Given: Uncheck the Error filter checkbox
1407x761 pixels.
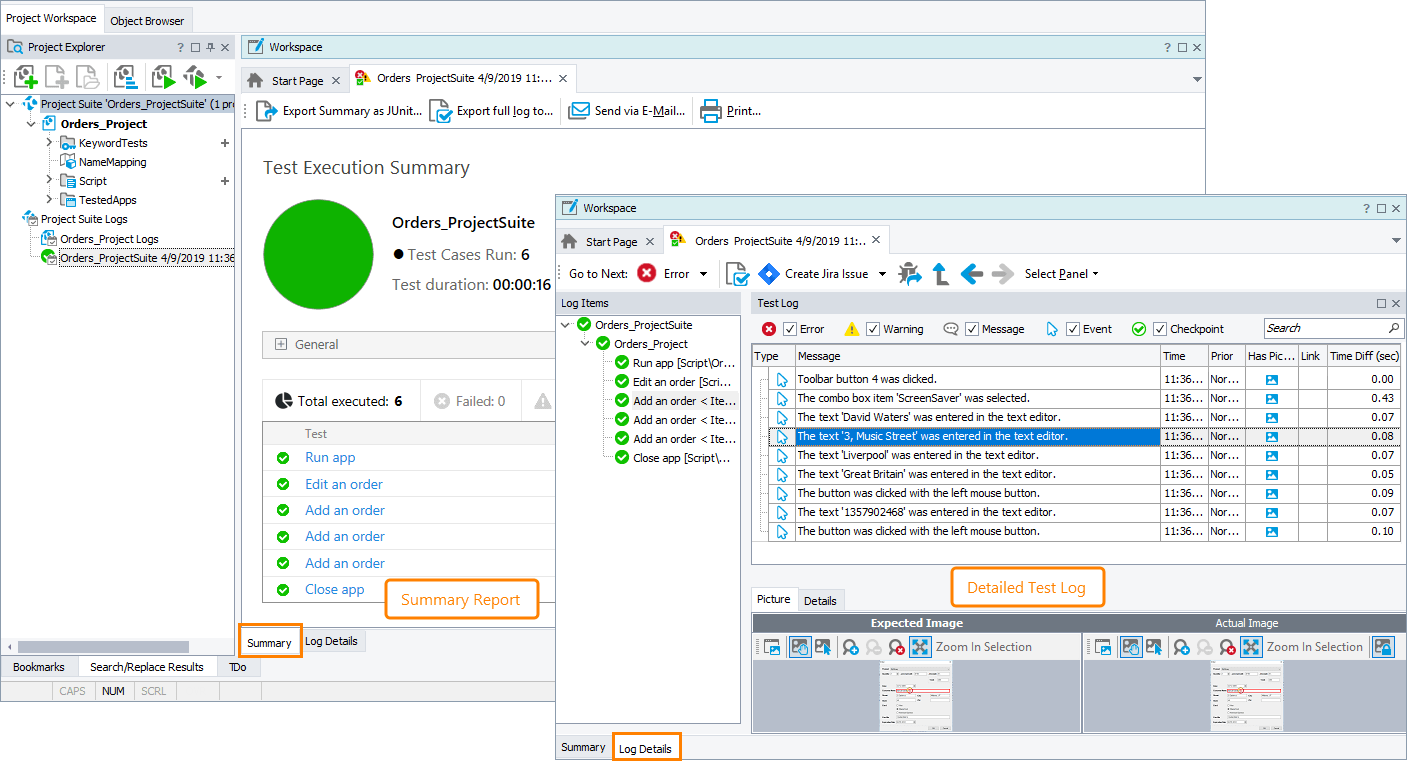Looking at the screenshot, I should (791, 329).
